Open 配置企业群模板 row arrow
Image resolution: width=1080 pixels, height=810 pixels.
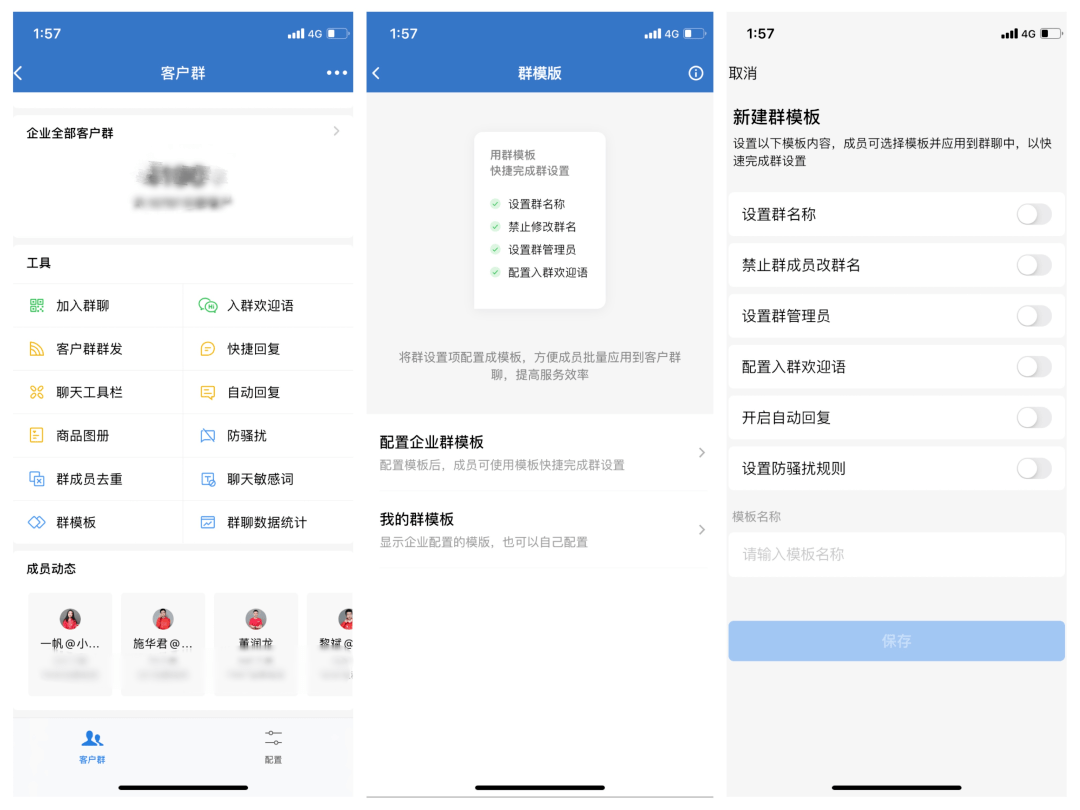tap(701, 453)
